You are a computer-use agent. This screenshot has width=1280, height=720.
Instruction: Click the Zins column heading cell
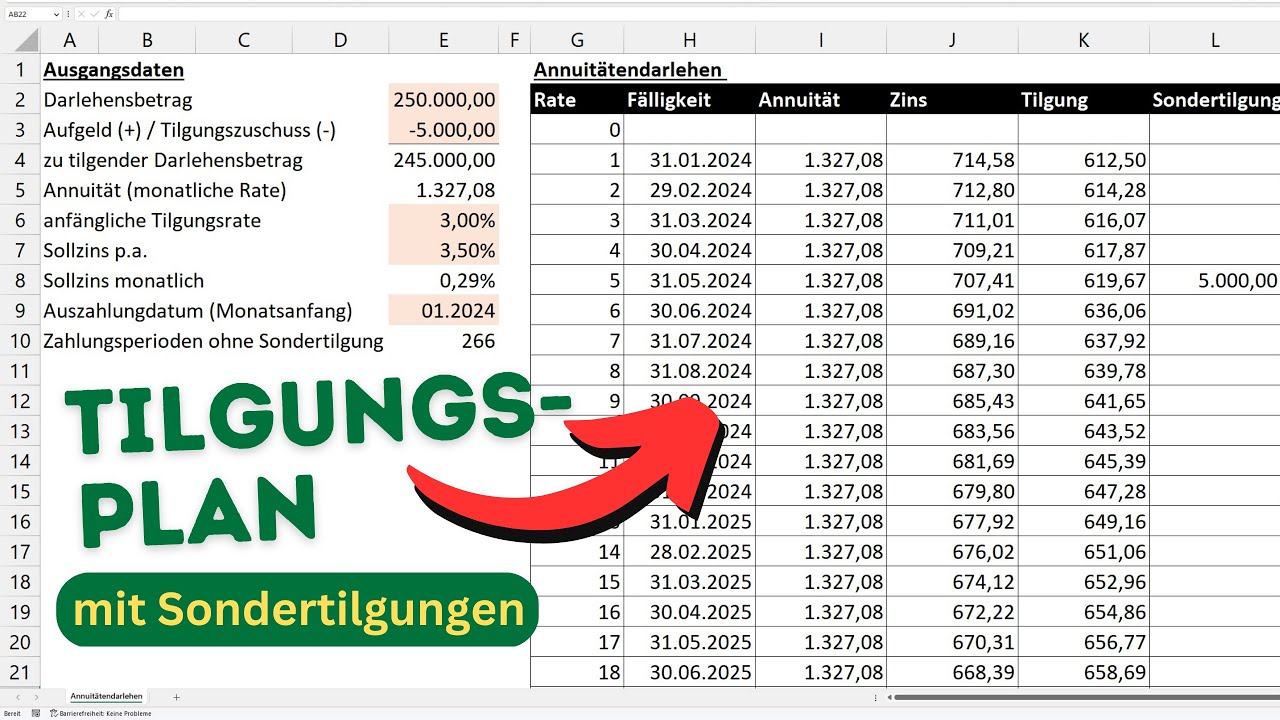(x=952, y=100)
